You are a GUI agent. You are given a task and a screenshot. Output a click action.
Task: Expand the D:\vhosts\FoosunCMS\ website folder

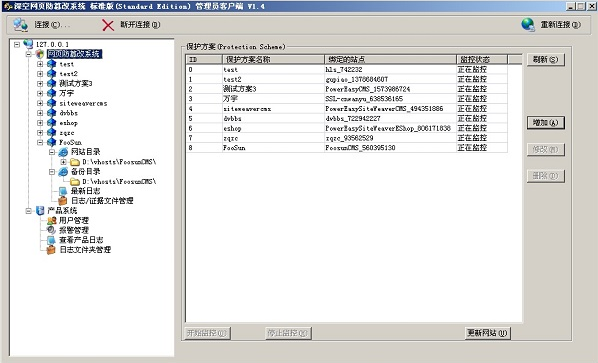click(64, 162)
